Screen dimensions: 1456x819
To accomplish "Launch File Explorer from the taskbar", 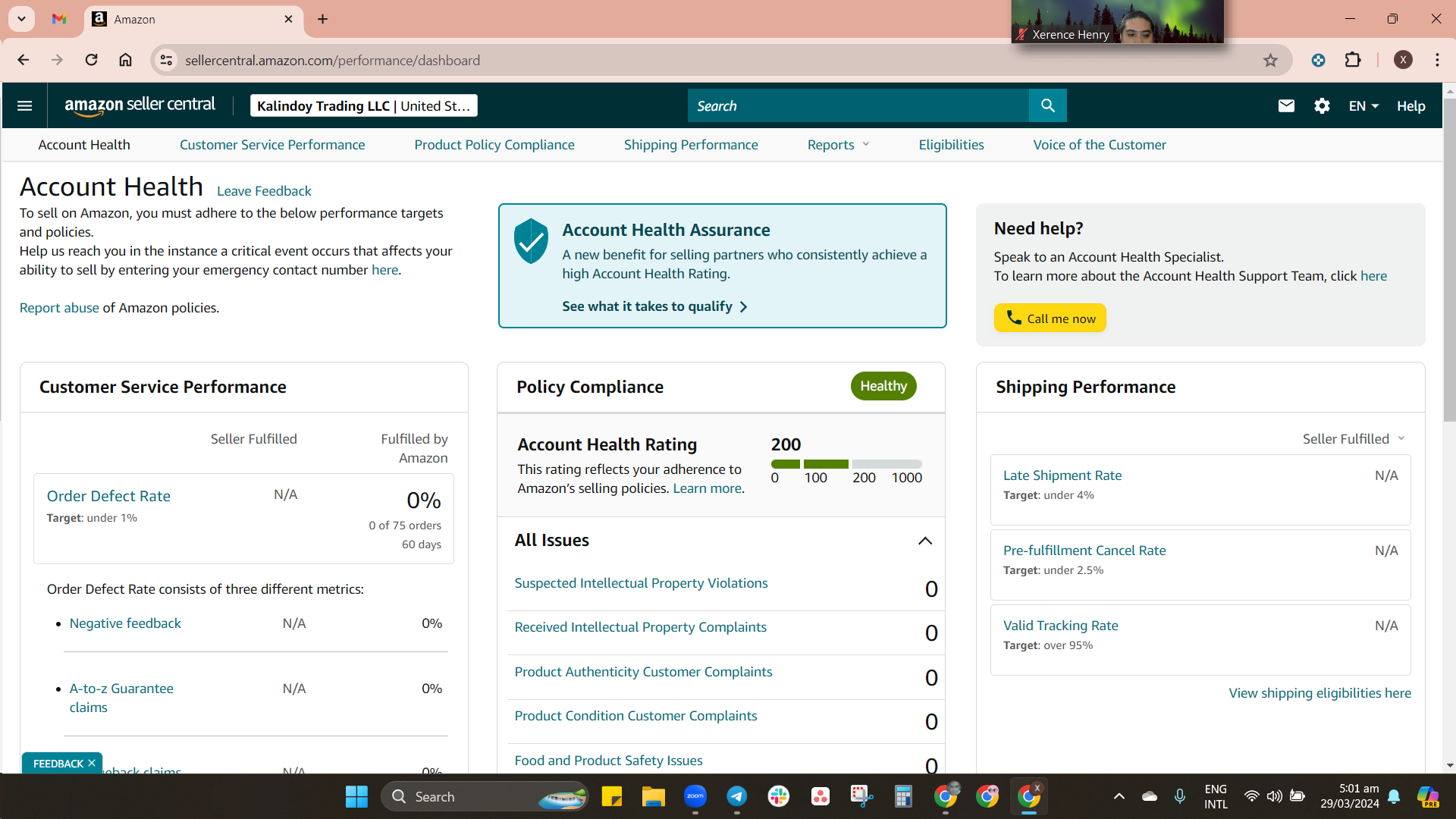I will tap(653, 796).
